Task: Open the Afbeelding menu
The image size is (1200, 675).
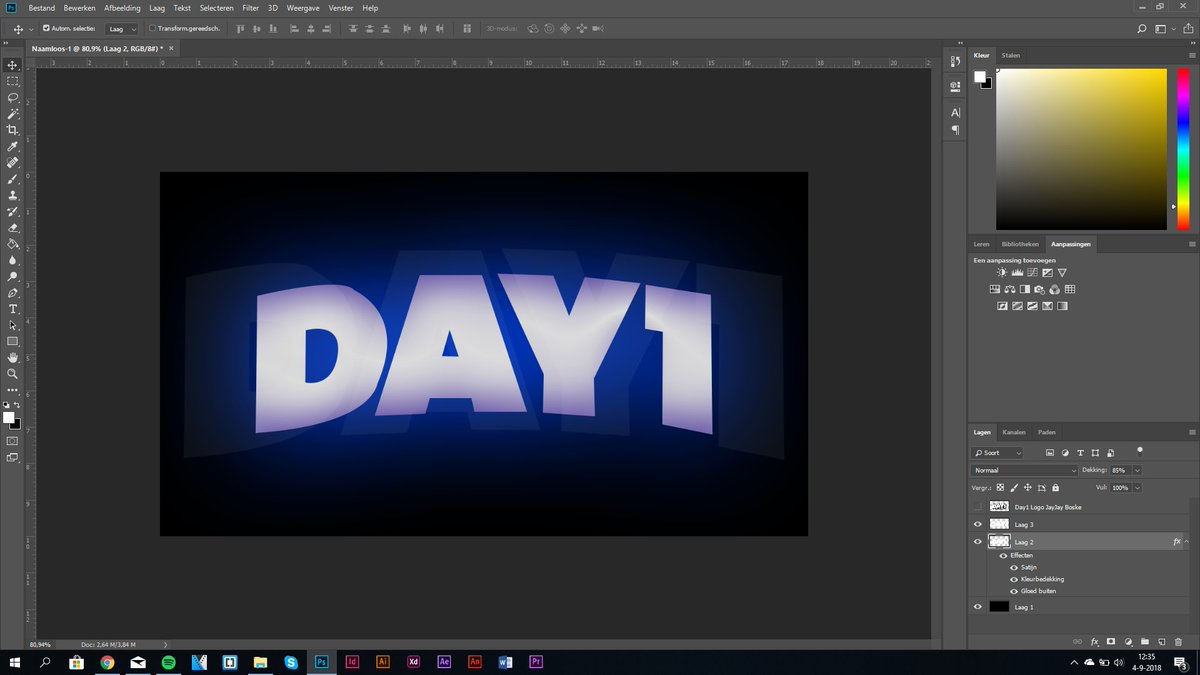Action: (x=122, y=8)
